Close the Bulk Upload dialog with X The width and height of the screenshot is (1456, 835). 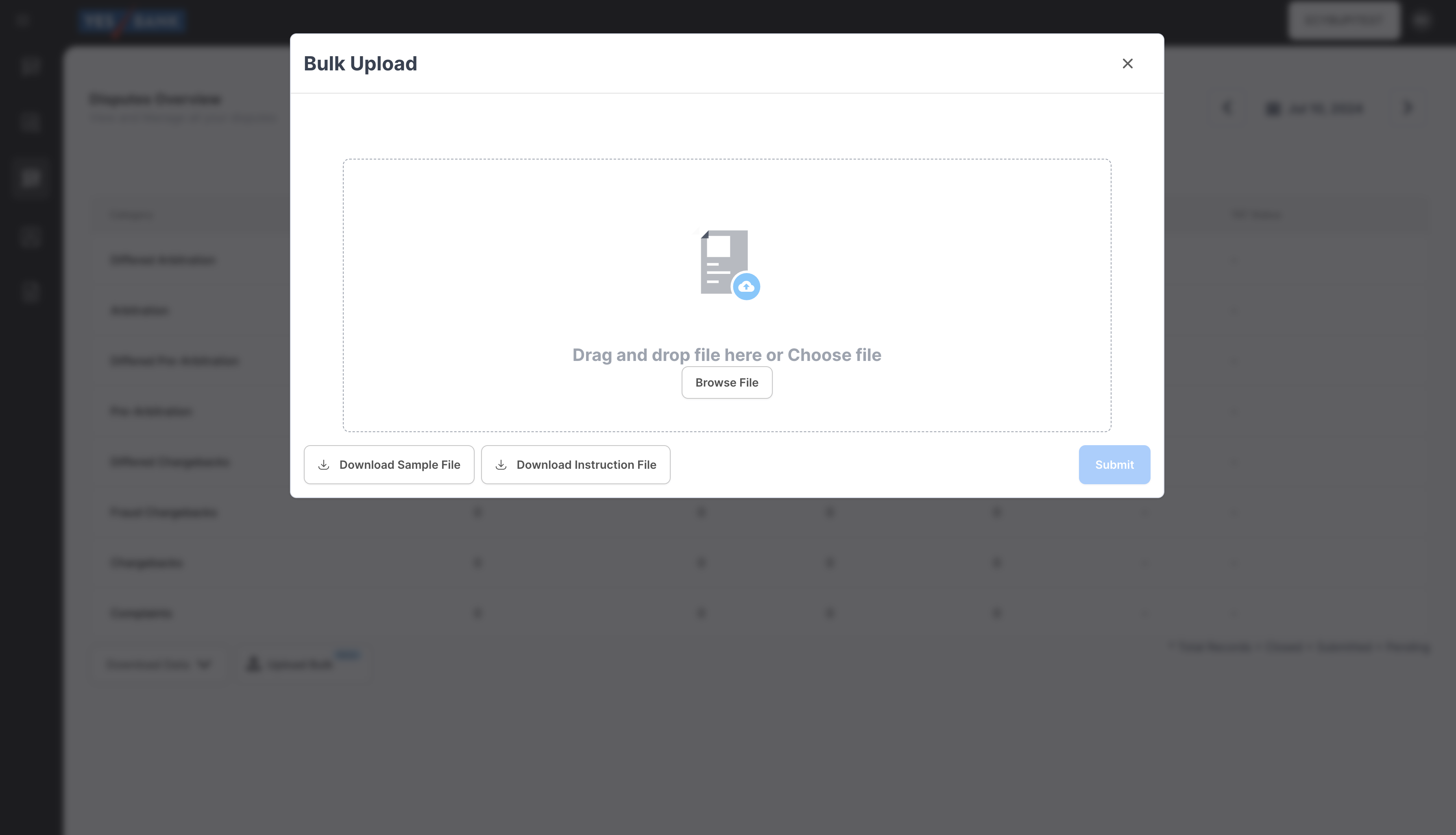(1127, 63)
